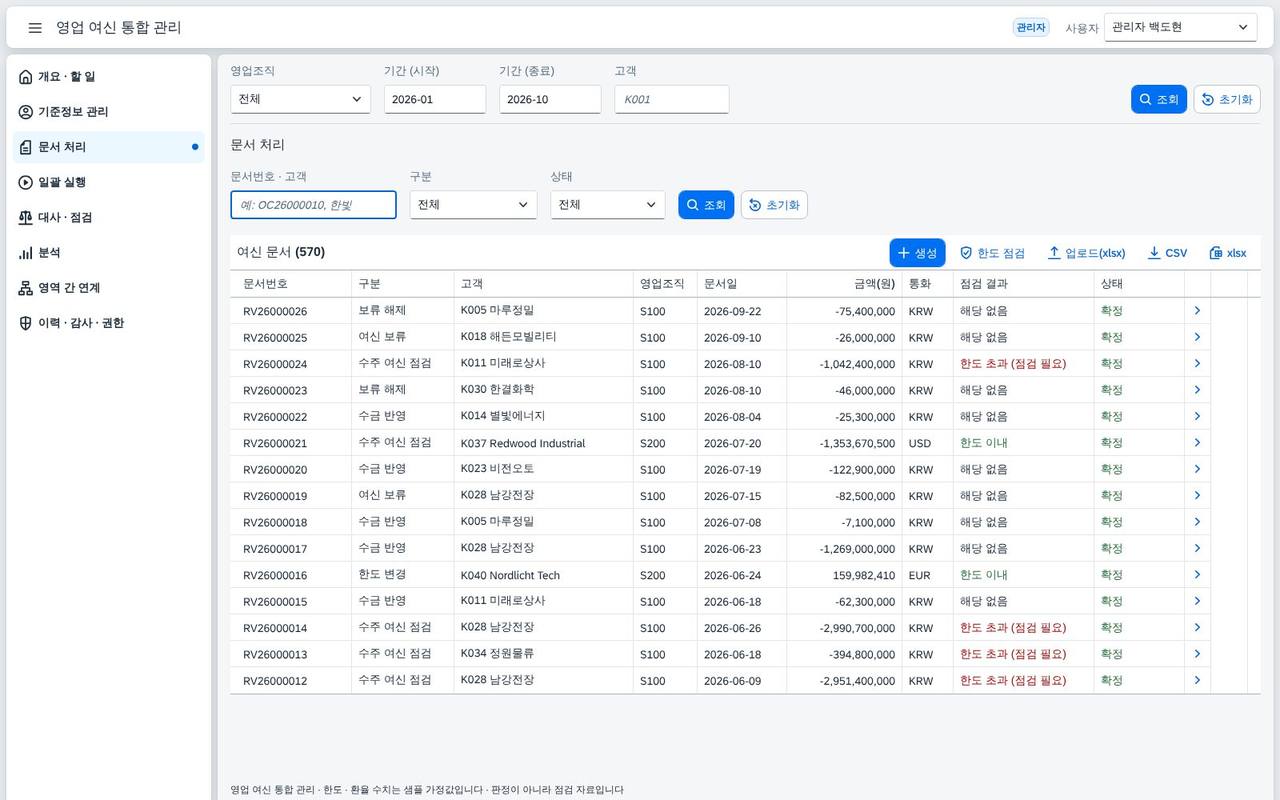1280x800 pixels.
Task: Select document number RV26000017
Action: (275, 549)
